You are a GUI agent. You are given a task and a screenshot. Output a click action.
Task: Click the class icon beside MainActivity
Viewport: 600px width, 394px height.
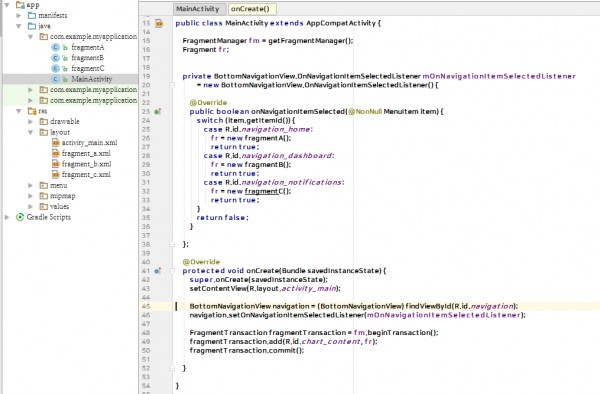55,79
